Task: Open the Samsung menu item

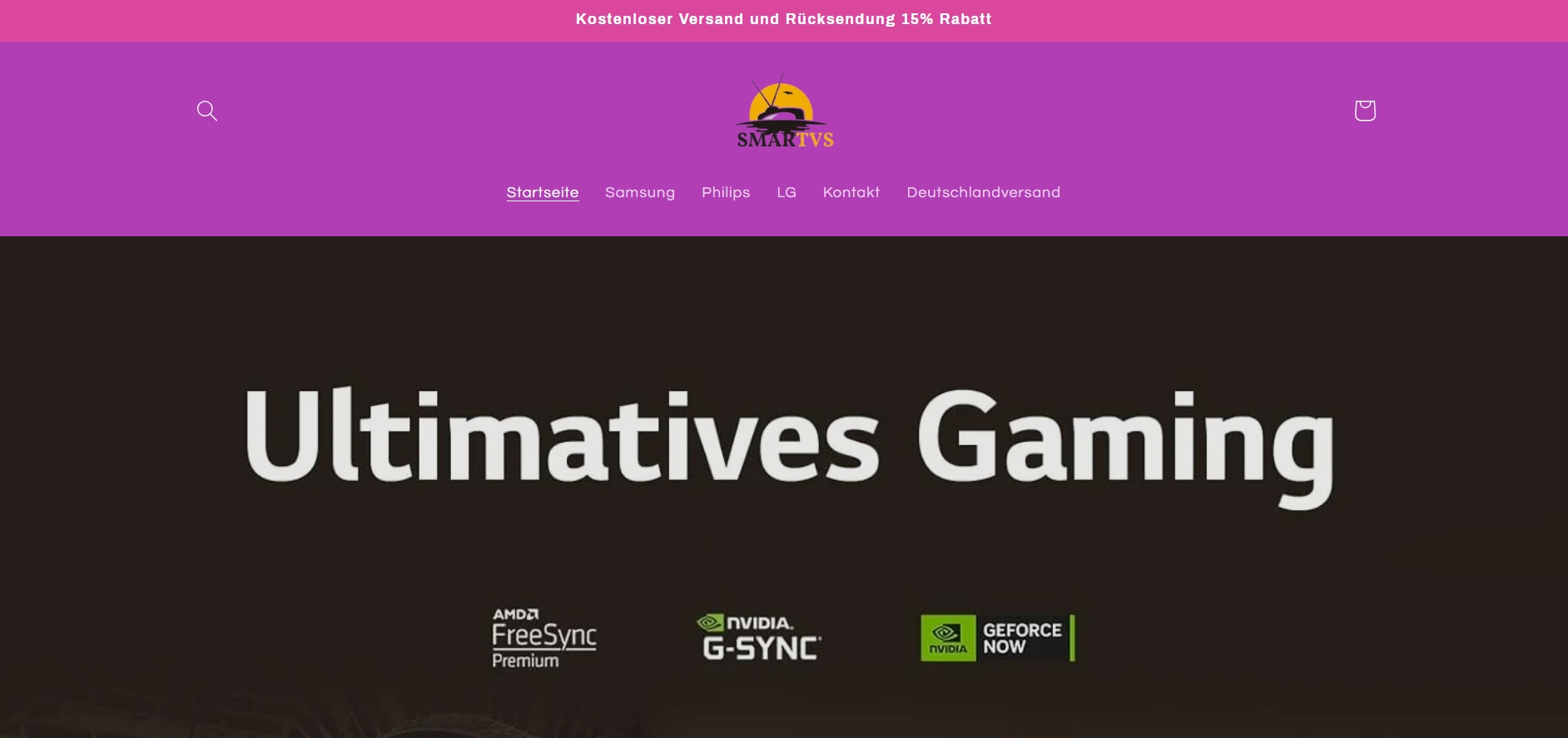Action: tap(640, 193)
